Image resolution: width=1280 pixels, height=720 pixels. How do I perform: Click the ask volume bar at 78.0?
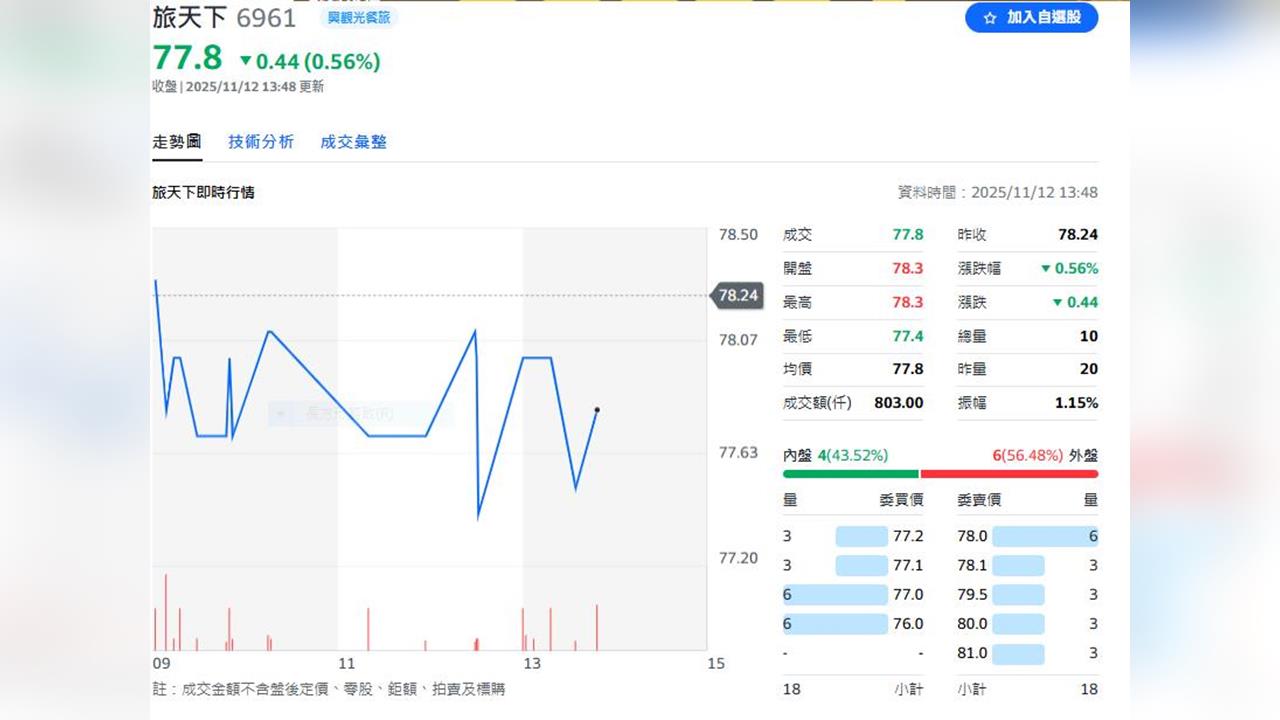[1044, 536]
